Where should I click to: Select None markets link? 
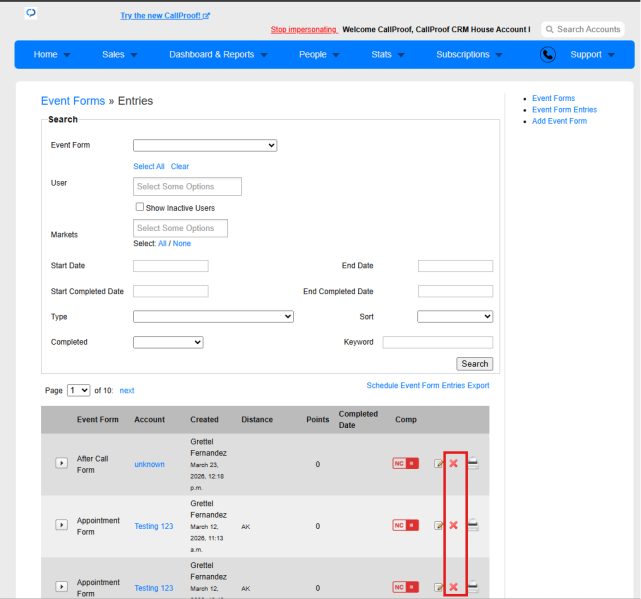(182, 244)
